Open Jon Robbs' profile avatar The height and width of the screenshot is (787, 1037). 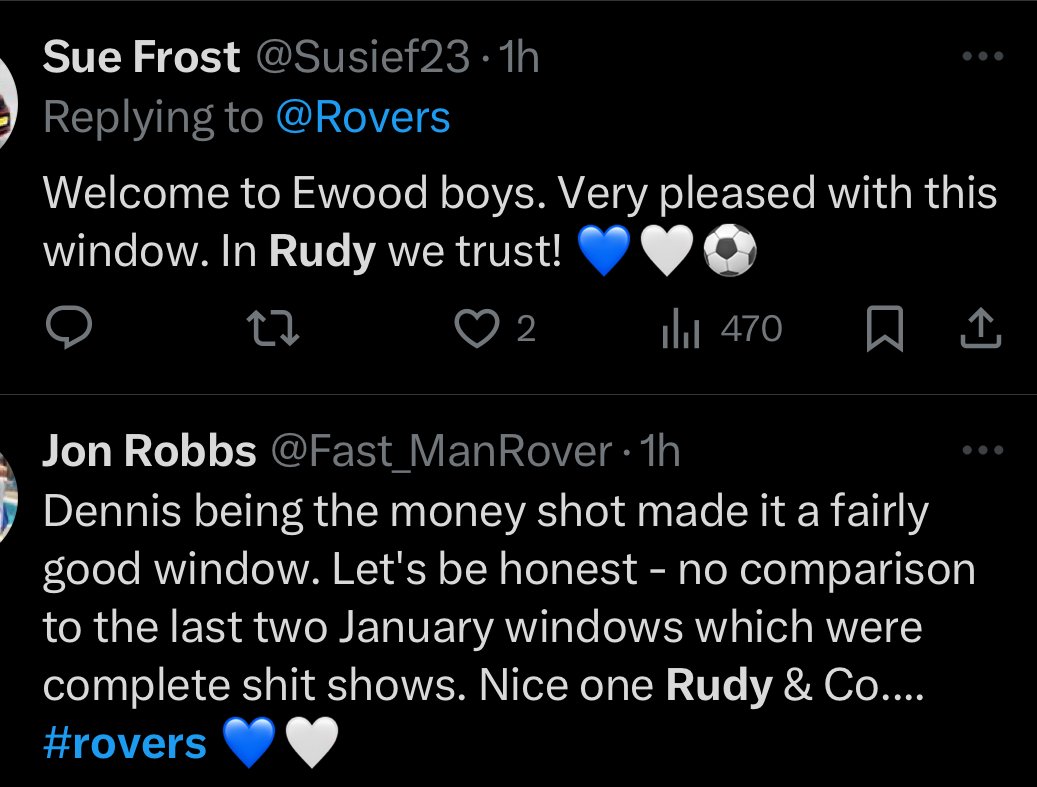(7, 497)
